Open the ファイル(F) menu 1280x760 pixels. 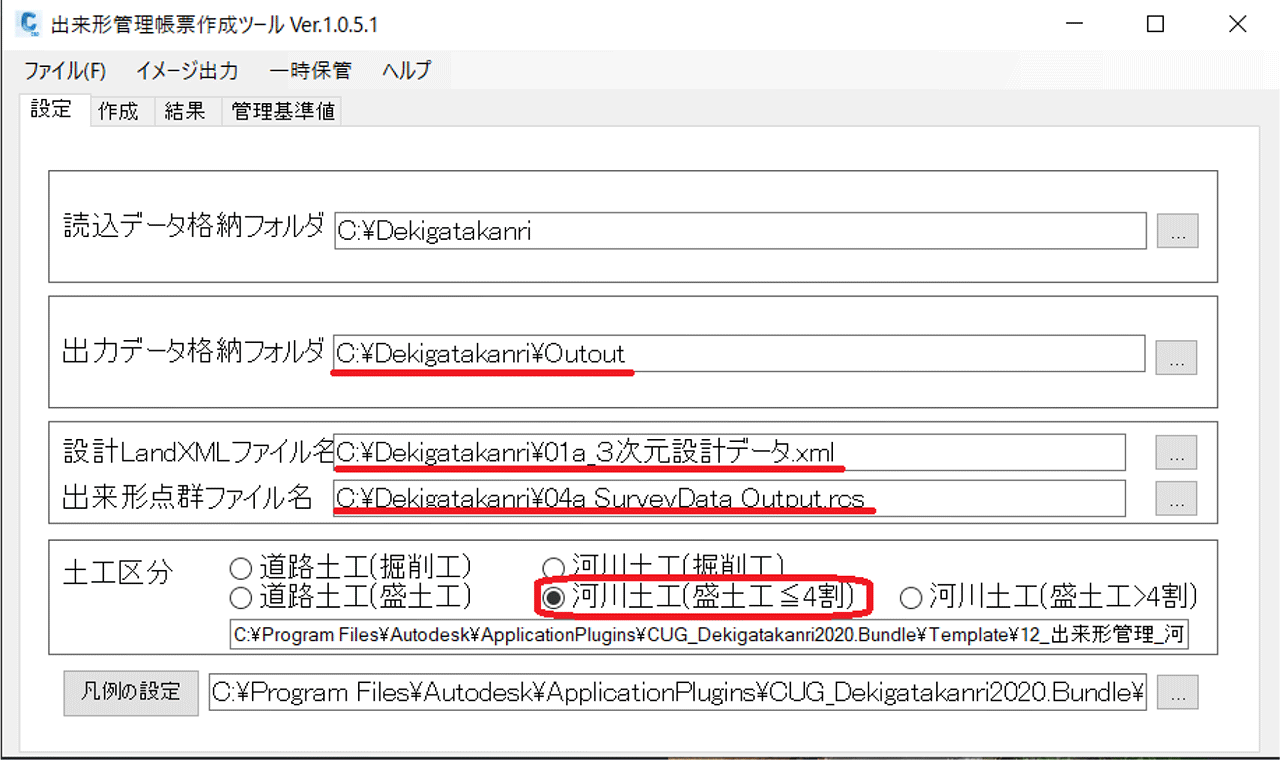coord(65,71)
